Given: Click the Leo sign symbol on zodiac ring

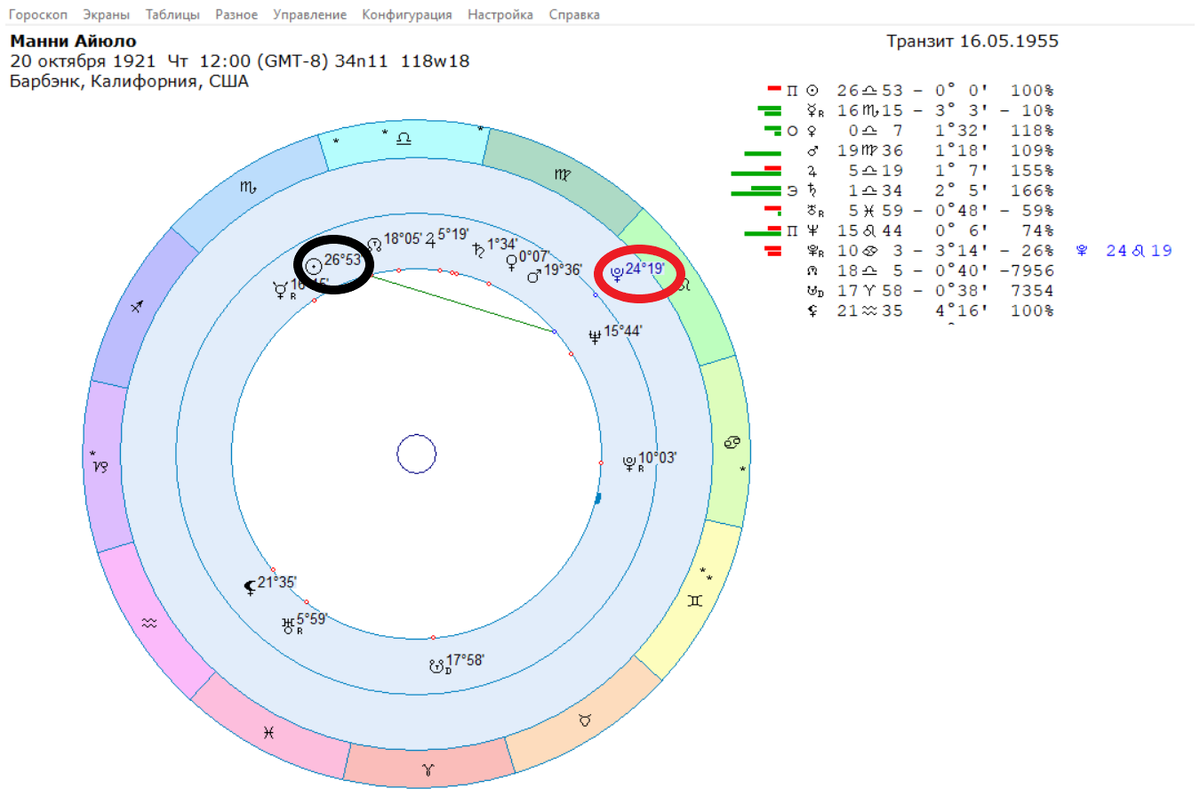Looking at the screenshot, I should [686, 286].
